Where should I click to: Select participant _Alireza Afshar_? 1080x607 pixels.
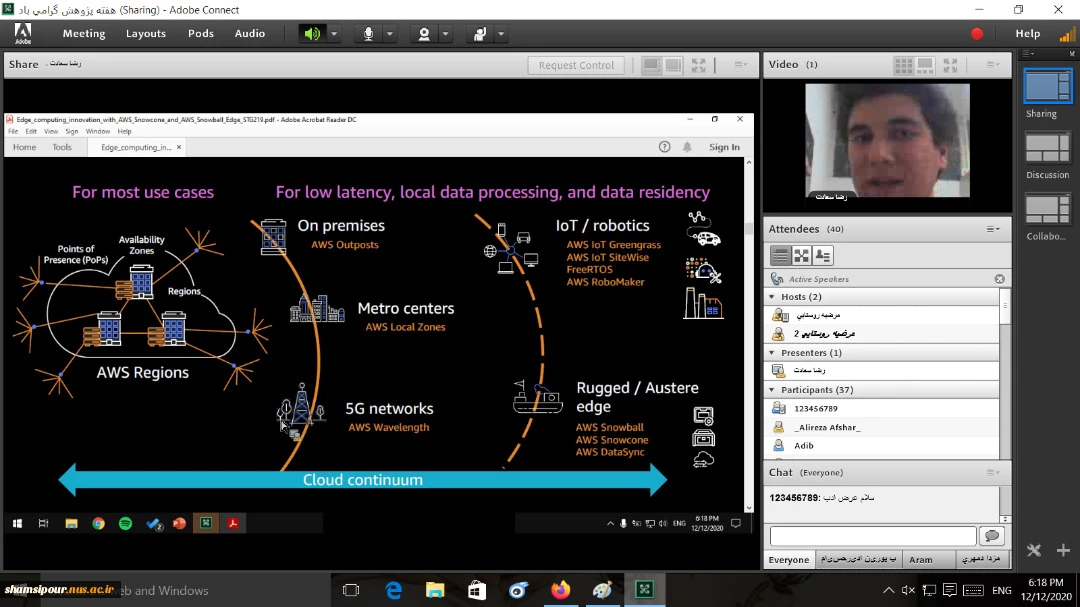coord(882,427)
